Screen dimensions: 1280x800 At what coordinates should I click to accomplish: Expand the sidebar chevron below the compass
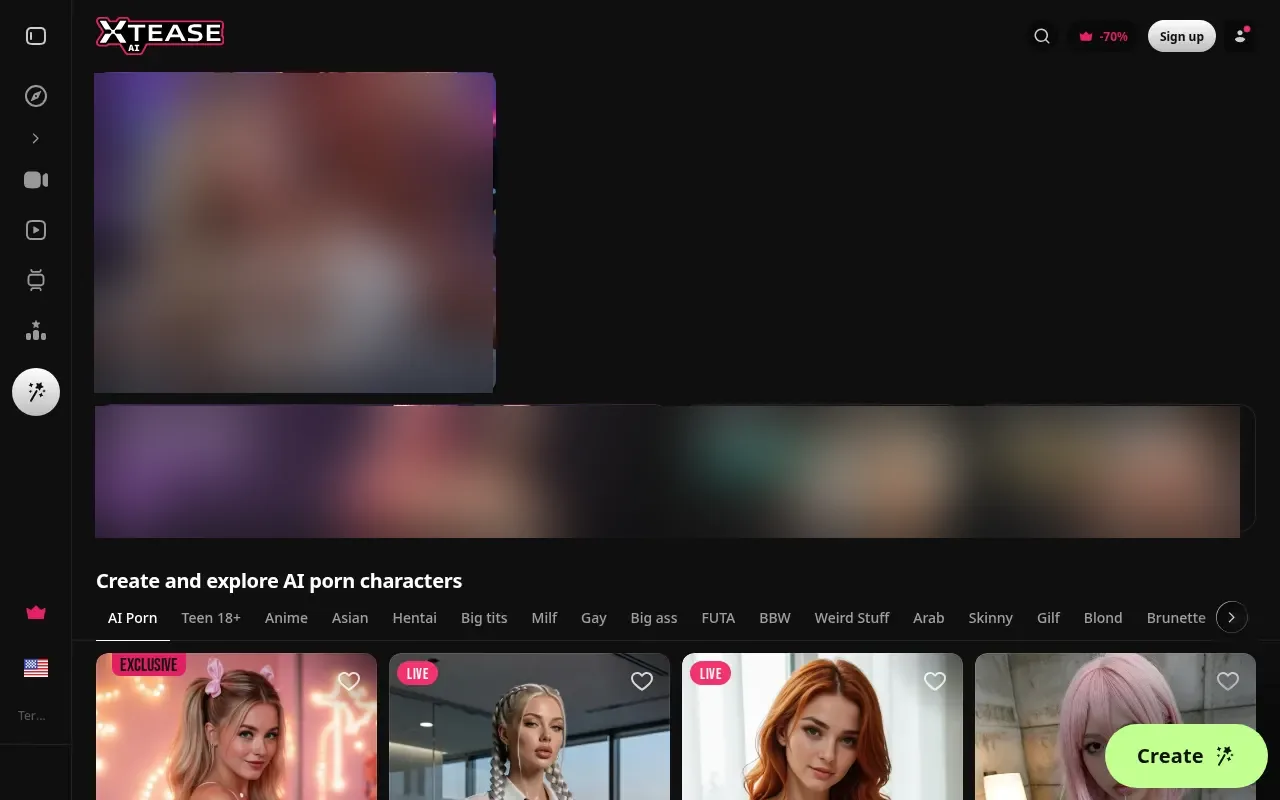coord(36,139)
